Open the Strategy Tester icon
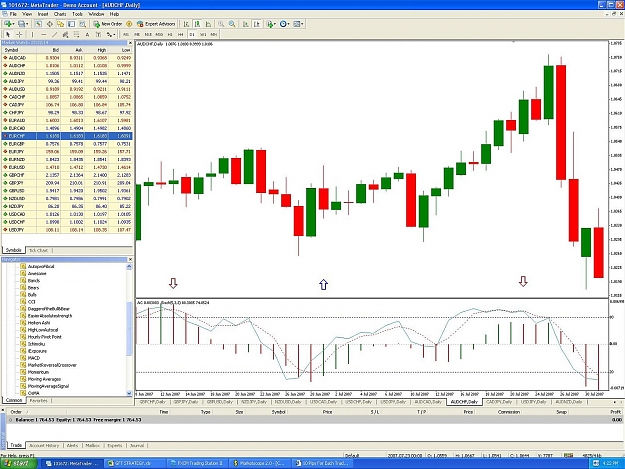This screenshot has width=625, height=469. (82, 24)
